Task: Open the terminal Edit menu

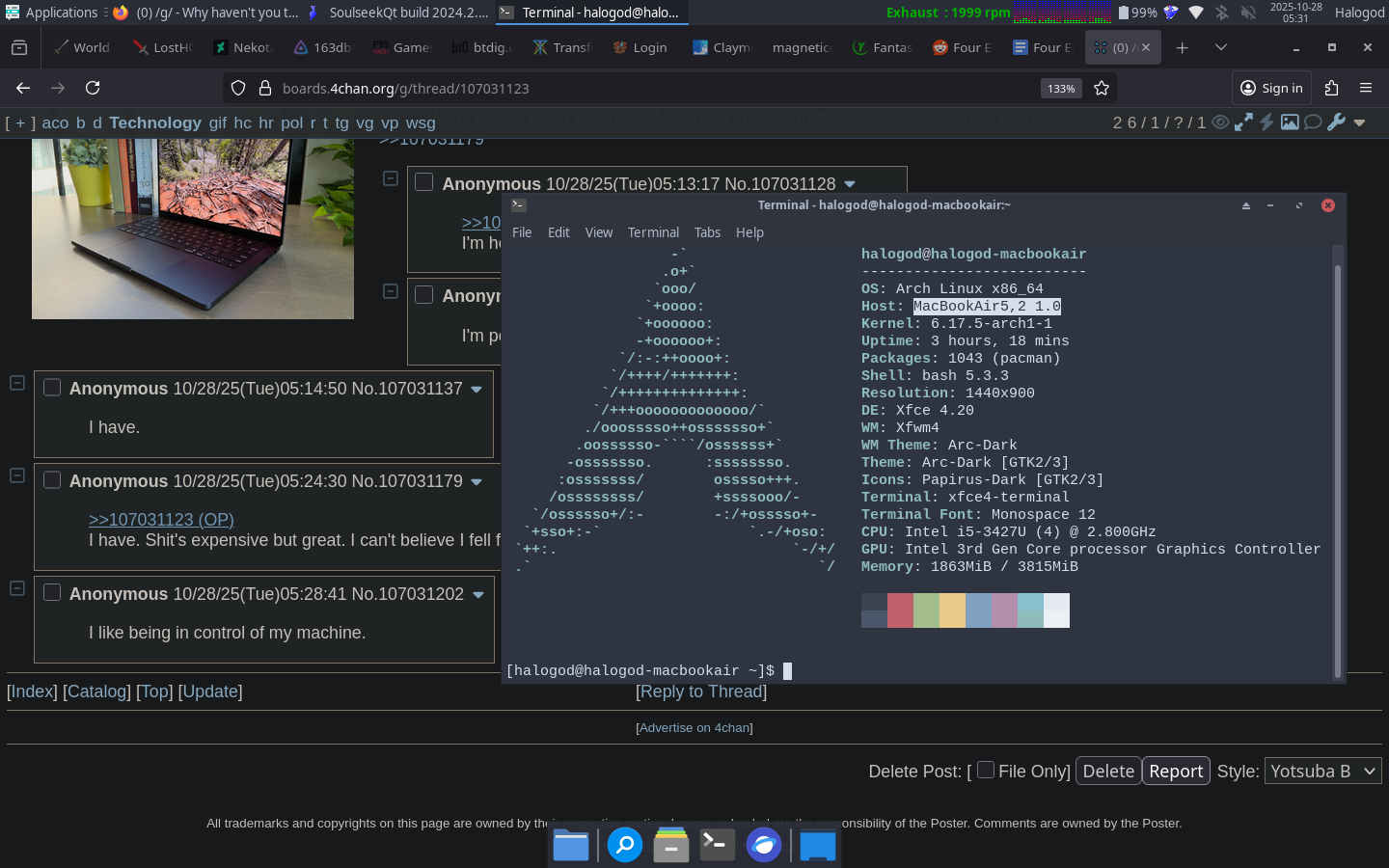Action: [x=558, y=232]
